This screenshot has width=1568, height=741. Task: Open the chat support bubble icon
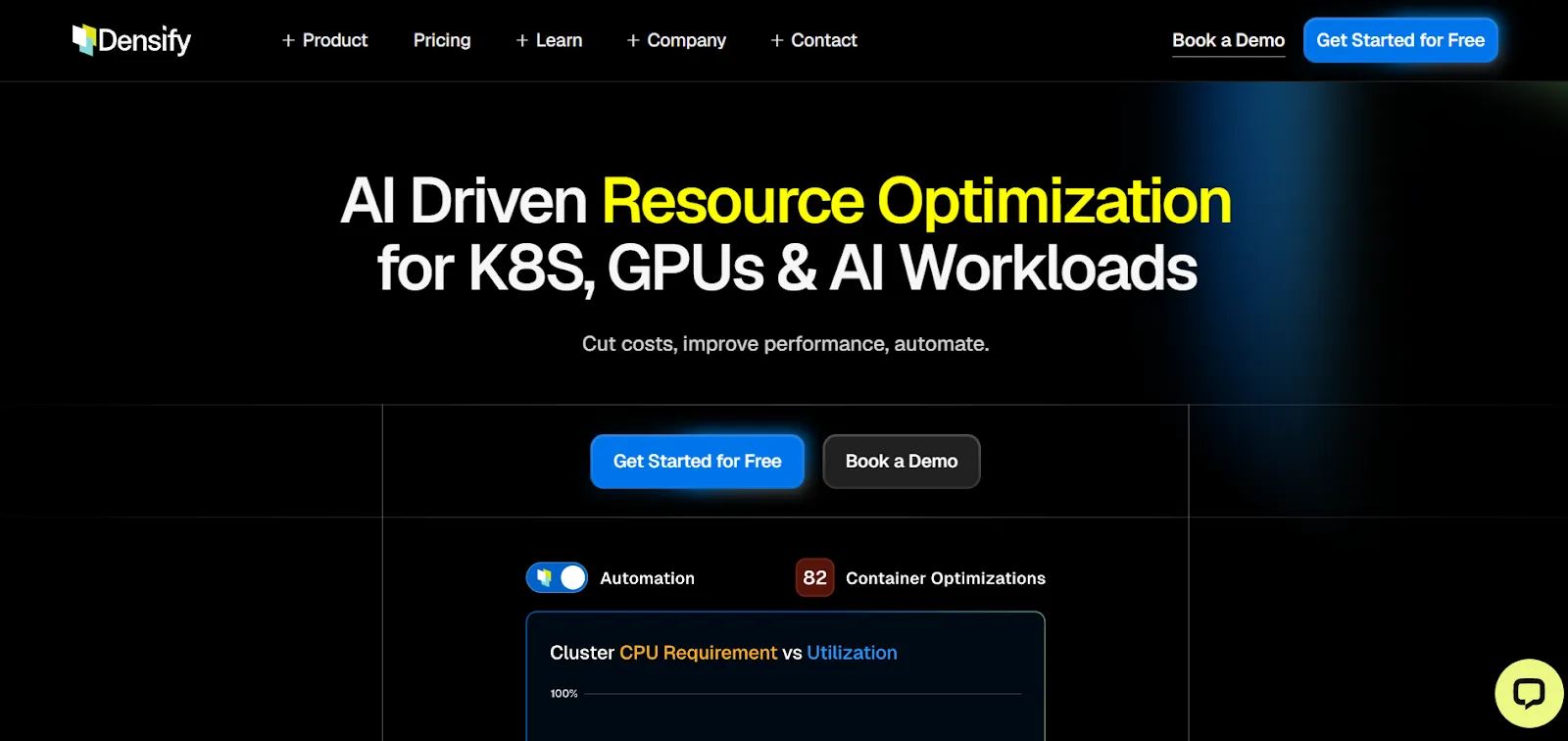[x=1529, y=693]
